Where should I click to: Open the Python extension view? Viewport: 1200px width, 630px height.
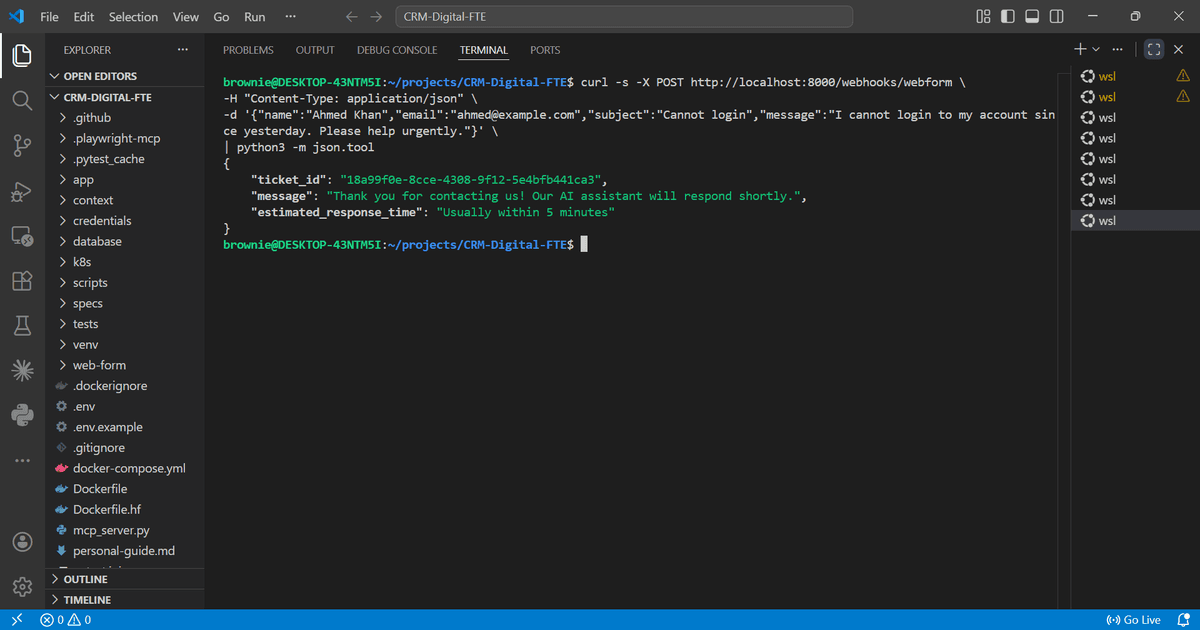(21, 414)
